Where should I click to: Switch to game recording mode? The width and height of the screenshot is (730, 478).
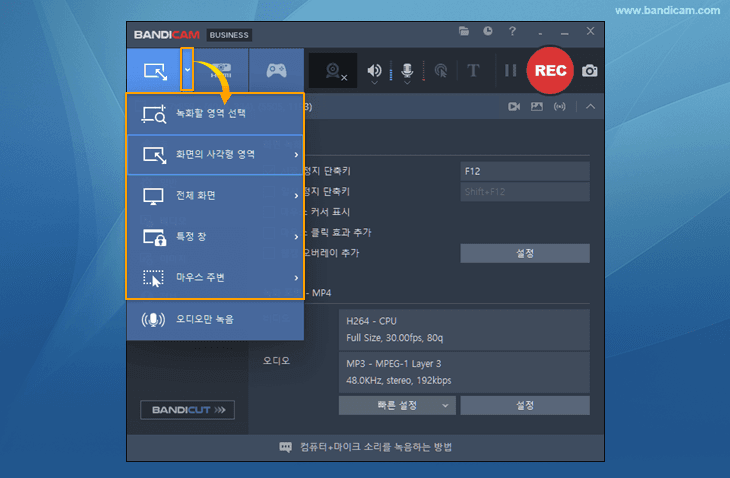277,70
